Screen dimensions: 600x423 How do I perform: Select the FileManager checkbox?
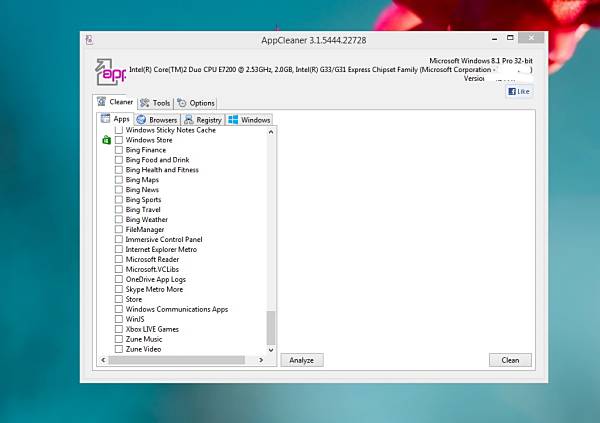[x=119, y=229]
